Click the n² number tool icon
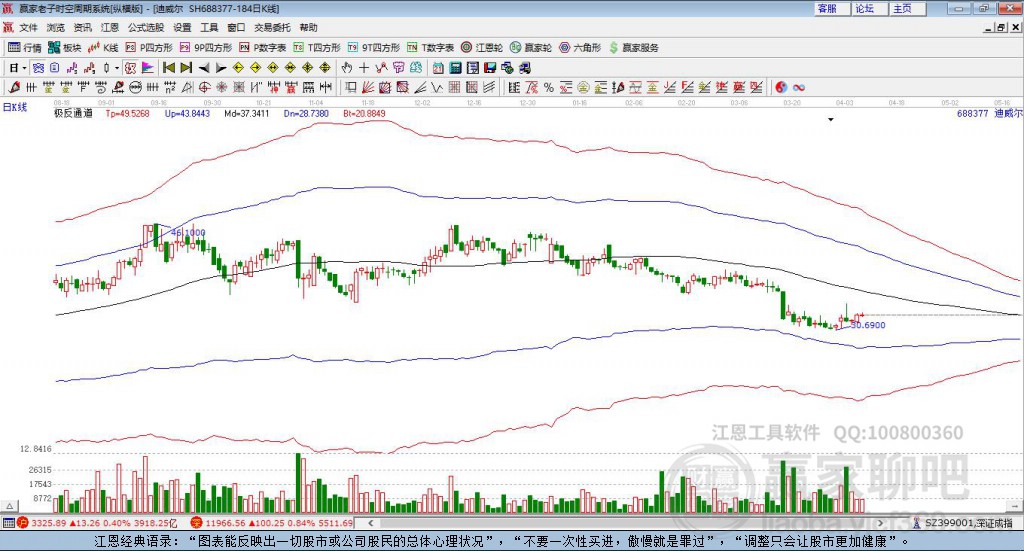 click(x=170, y=87)
